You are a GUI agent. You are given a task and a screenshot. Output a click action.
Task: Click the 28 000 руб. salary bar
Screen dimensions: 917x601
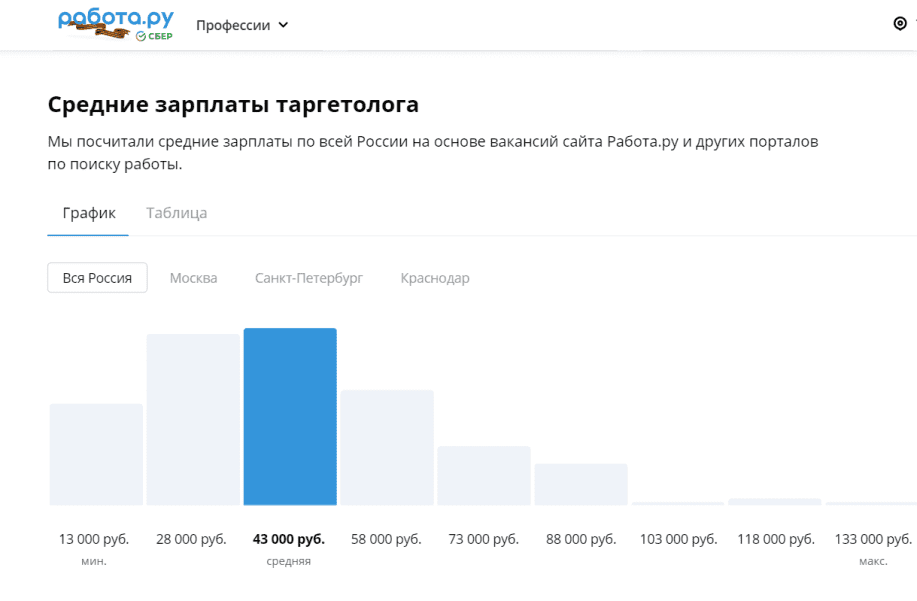click(193, 420)
